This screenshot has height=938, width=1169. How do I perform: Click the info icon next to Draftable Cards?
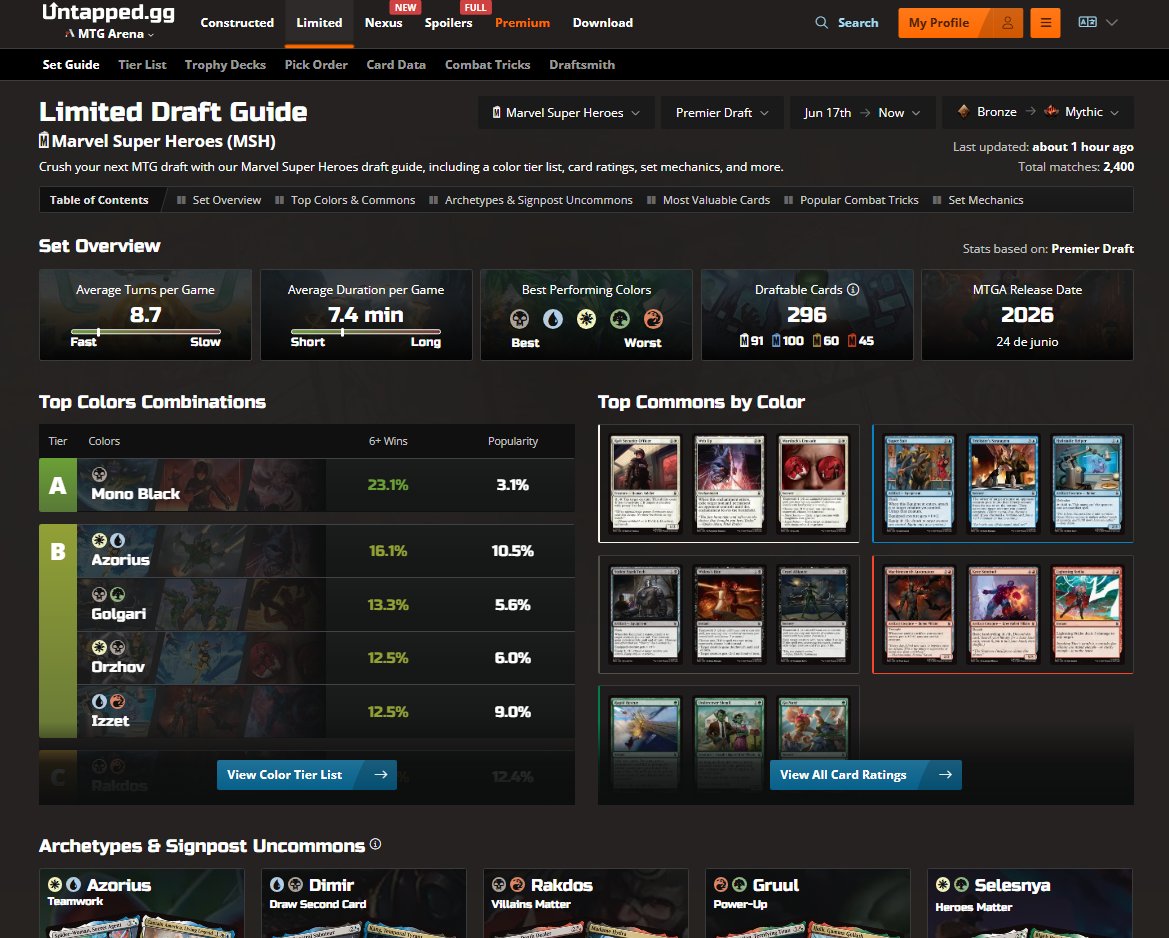[x=853, y=289]
